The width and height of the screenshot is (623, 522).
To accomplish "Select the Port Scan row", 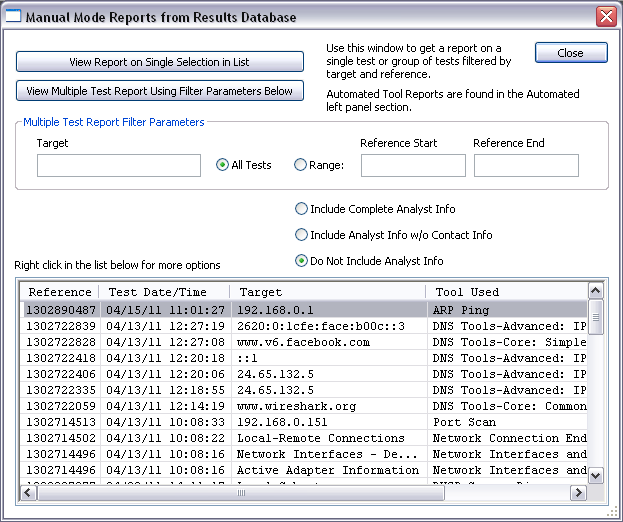I will 304,422.
